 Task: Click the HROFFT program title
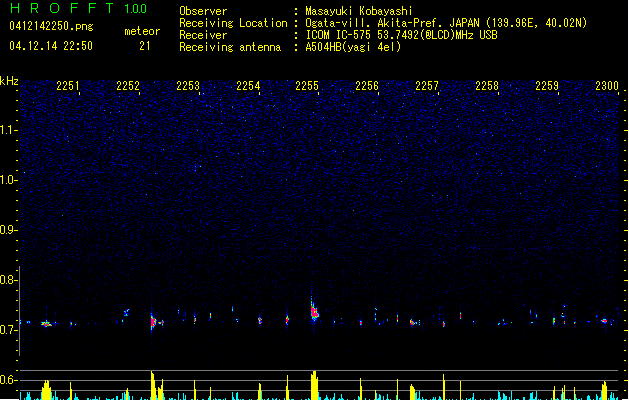coord(62,8)
